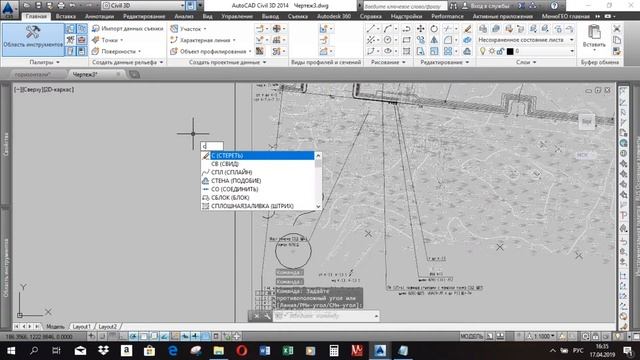Open the Участок dropdown

click(x=188, y=29)
